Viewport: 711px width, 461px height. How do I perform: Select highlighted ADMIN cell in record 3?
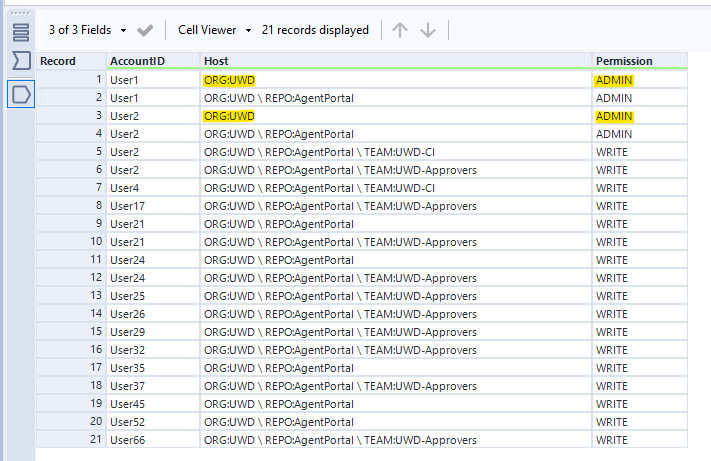tap(640, 116)
